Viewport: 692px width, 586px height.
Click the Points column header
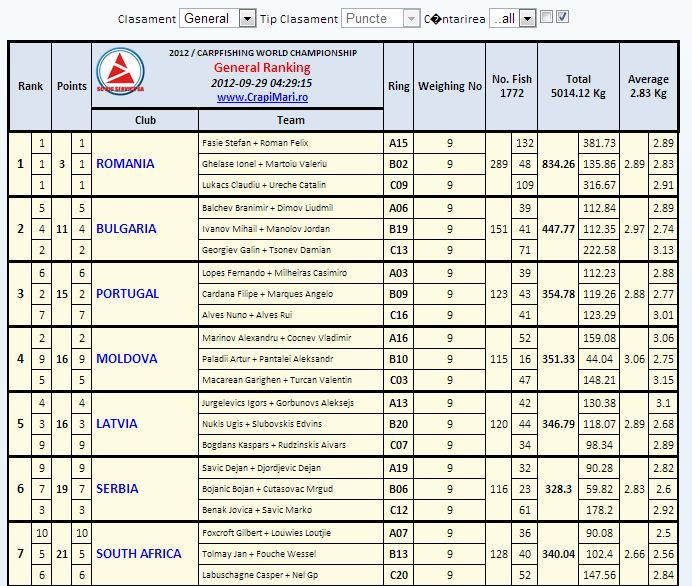click(x=71, y=86)
